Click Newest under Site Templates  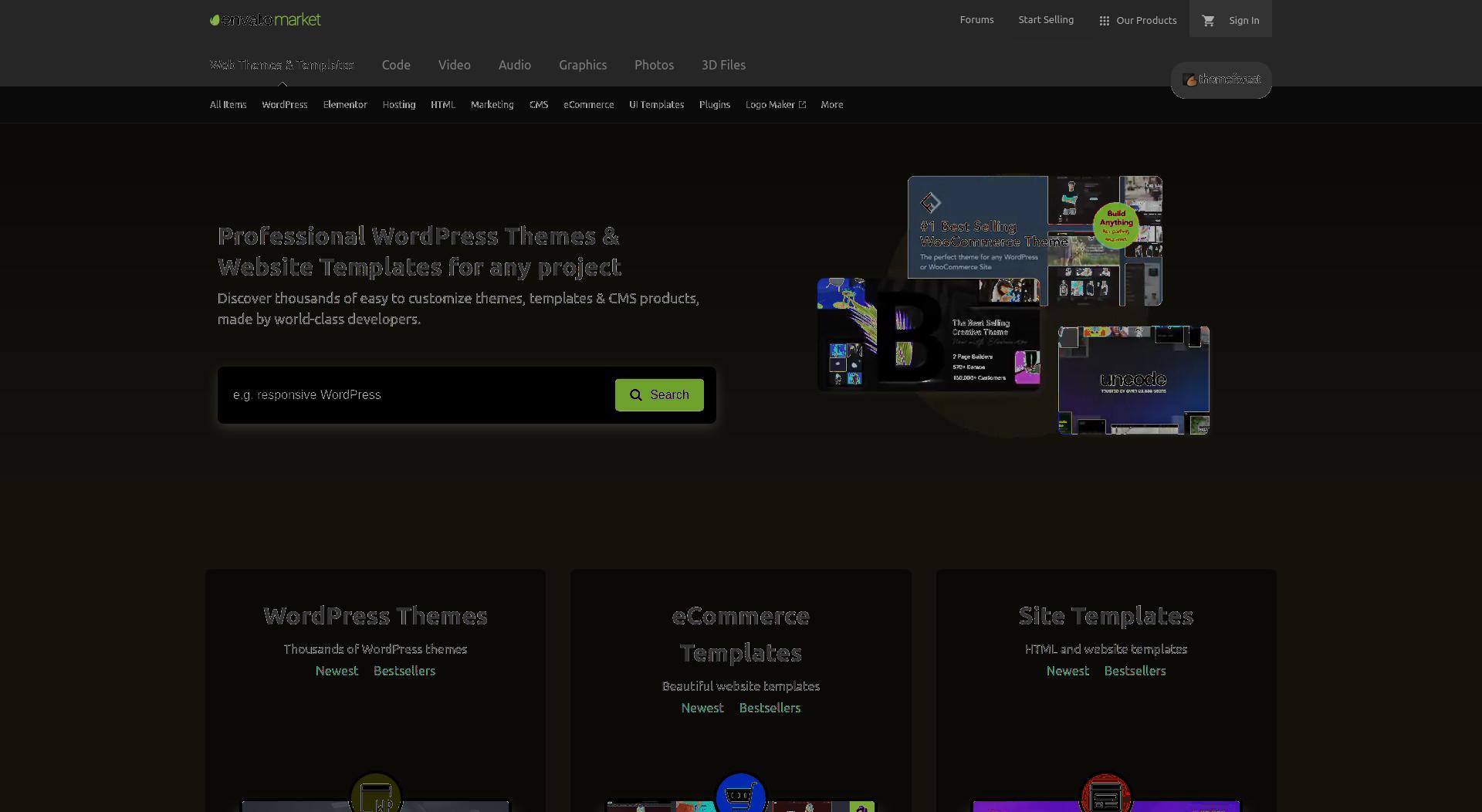click(x=1068, y=671)
